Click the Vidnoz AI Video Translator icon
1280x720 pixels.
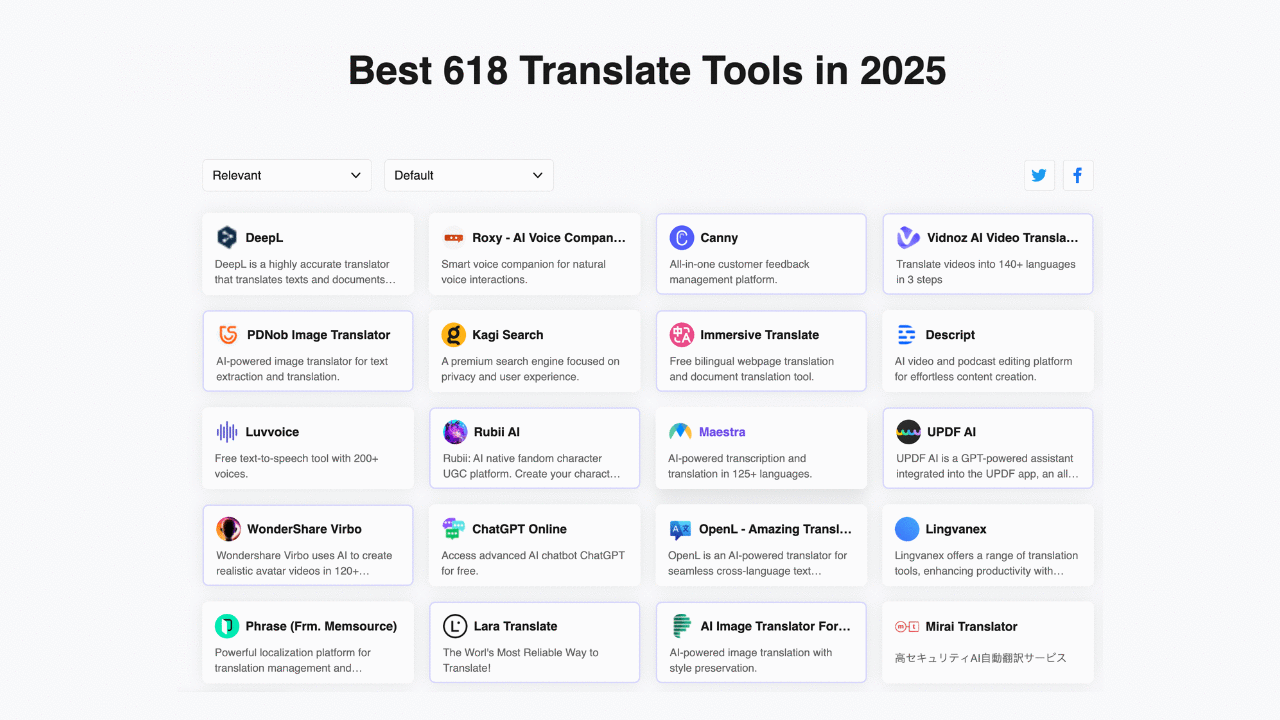pyautogui.click(x=908, y=238)
